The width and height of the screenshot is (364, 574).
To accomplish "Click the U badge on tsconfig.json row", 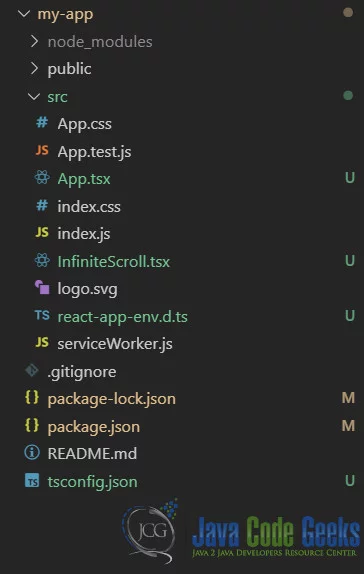I will click(350, 480).
